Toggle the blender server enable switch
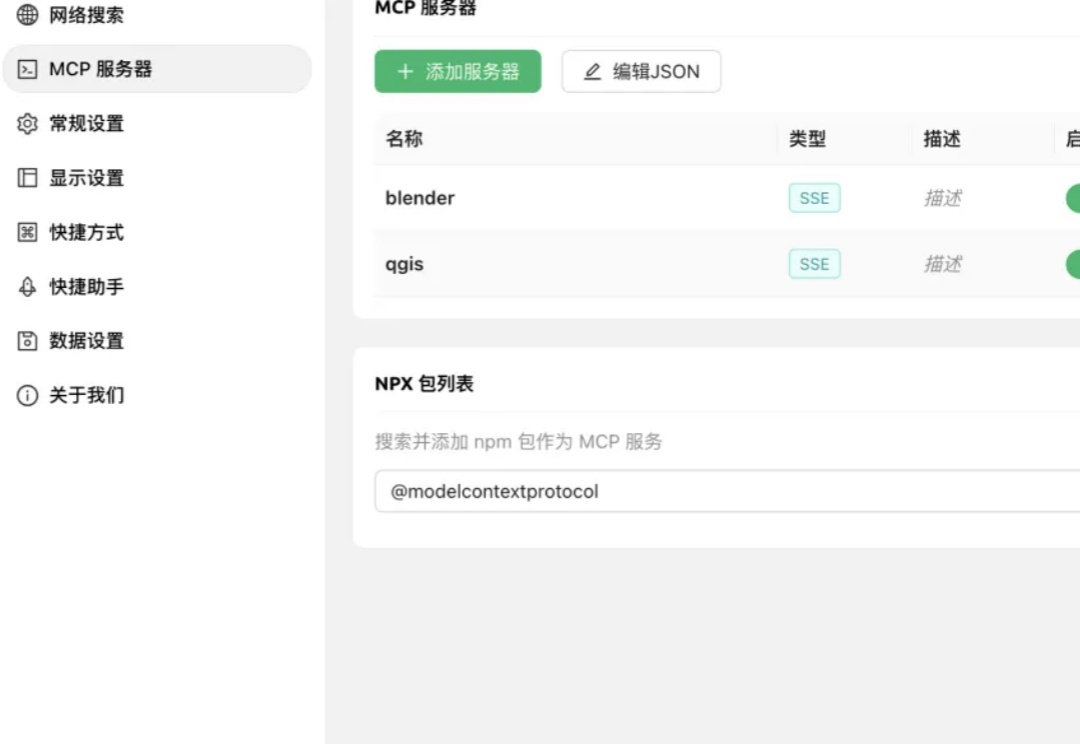Screen dimensions: 1080x744 (x=1073, y=198)
